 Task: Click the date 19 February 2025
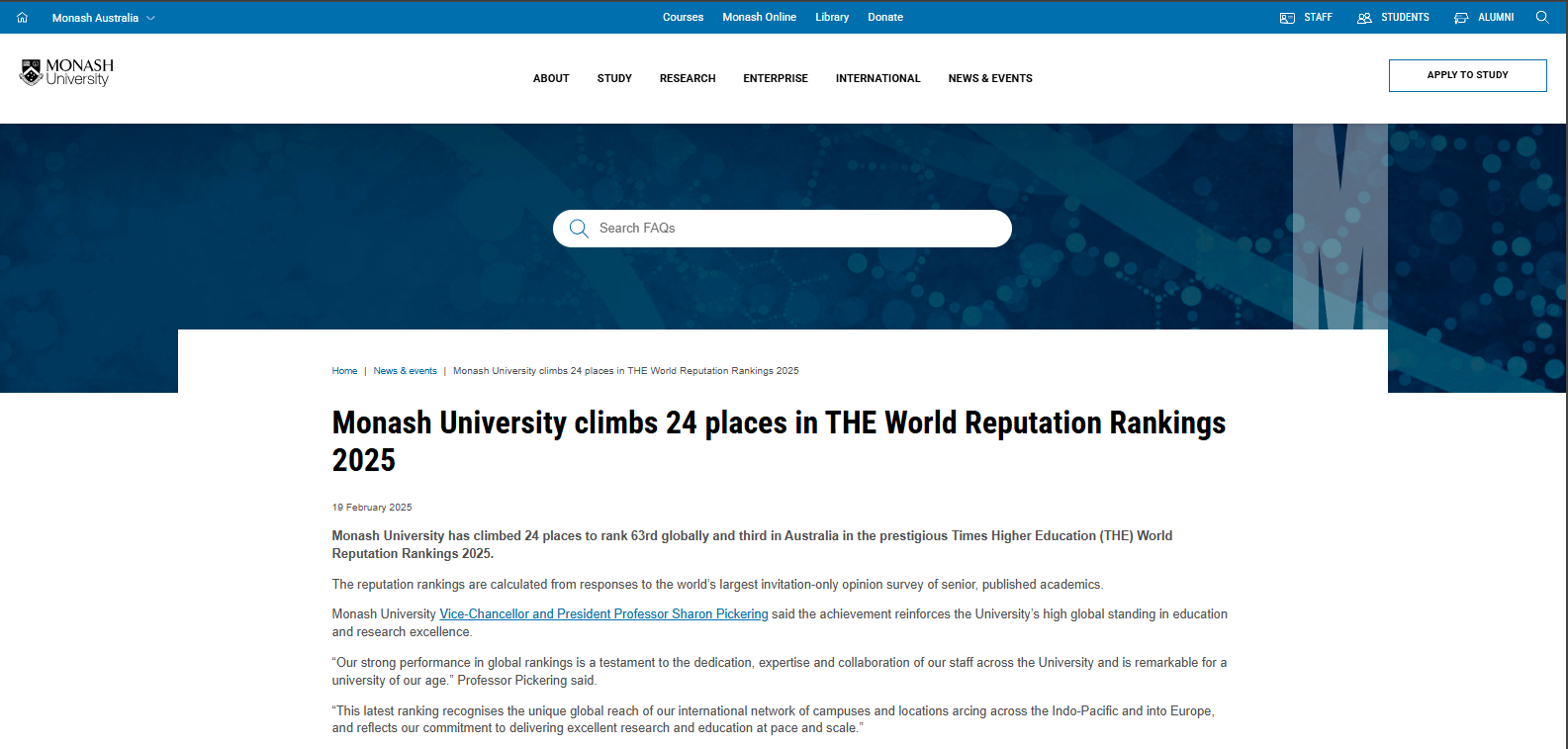372,508
